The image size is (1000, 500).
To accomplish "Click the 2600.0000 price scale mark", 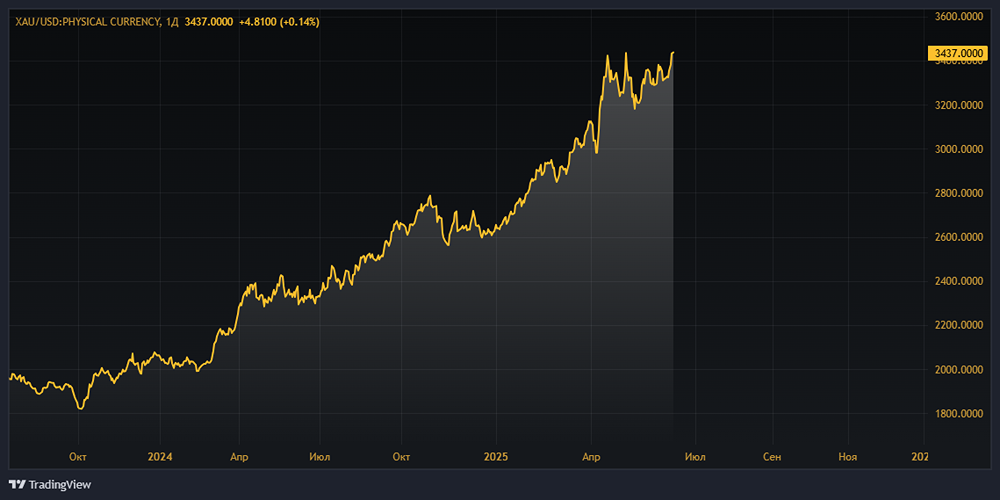I will point(959,237).
